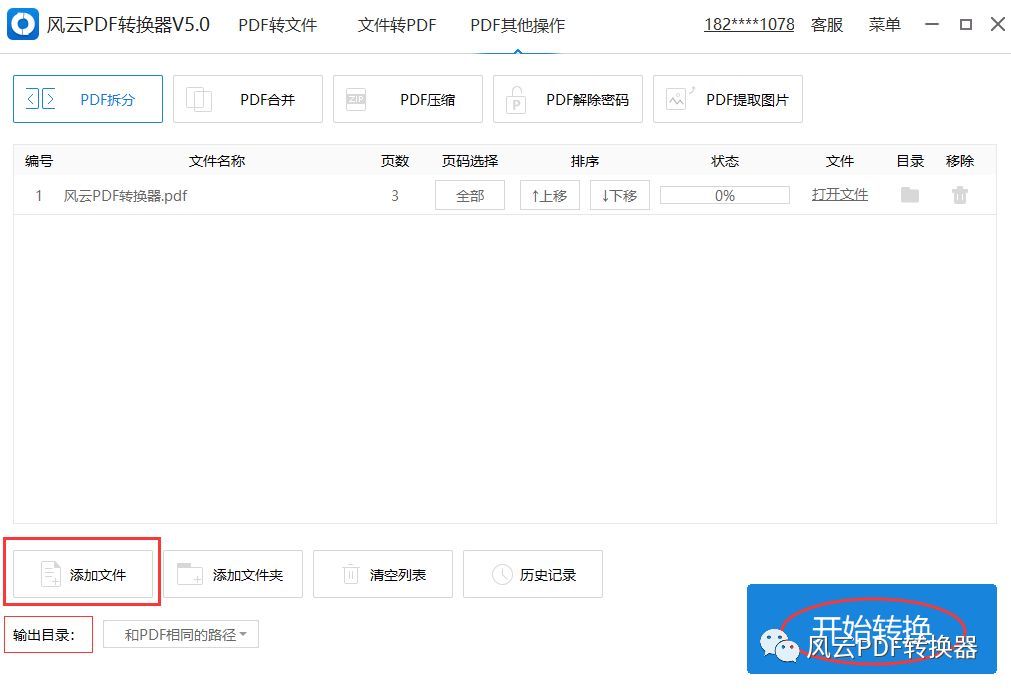Remove the PDF using the trash icon
Screen dimensions: 1011x692
(960, 195)
